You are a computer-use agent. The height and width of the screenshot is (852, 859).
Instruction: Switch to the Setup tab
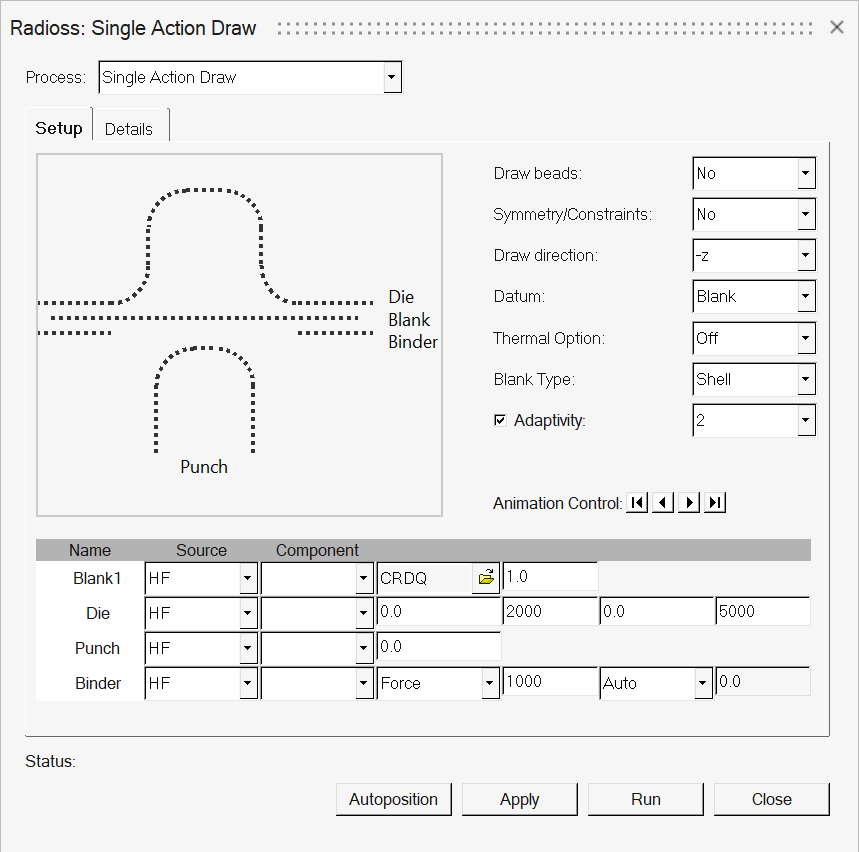coord(59,128)
